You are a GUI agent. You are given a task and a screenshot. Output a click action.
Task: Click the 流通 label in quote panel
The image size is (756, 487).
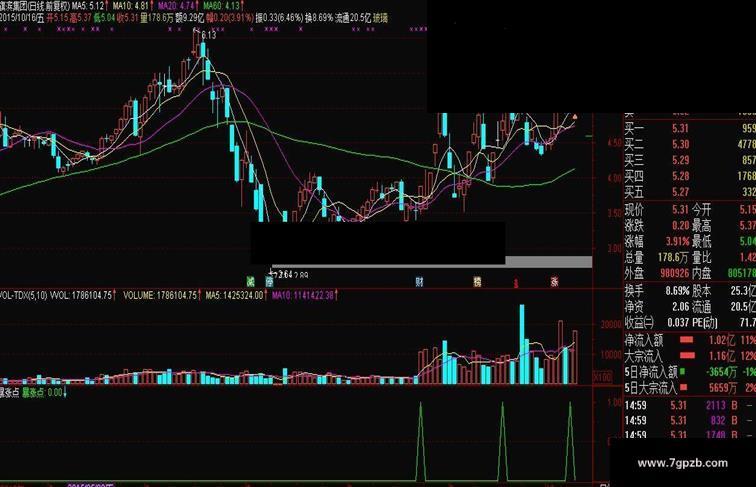(702, 307)
